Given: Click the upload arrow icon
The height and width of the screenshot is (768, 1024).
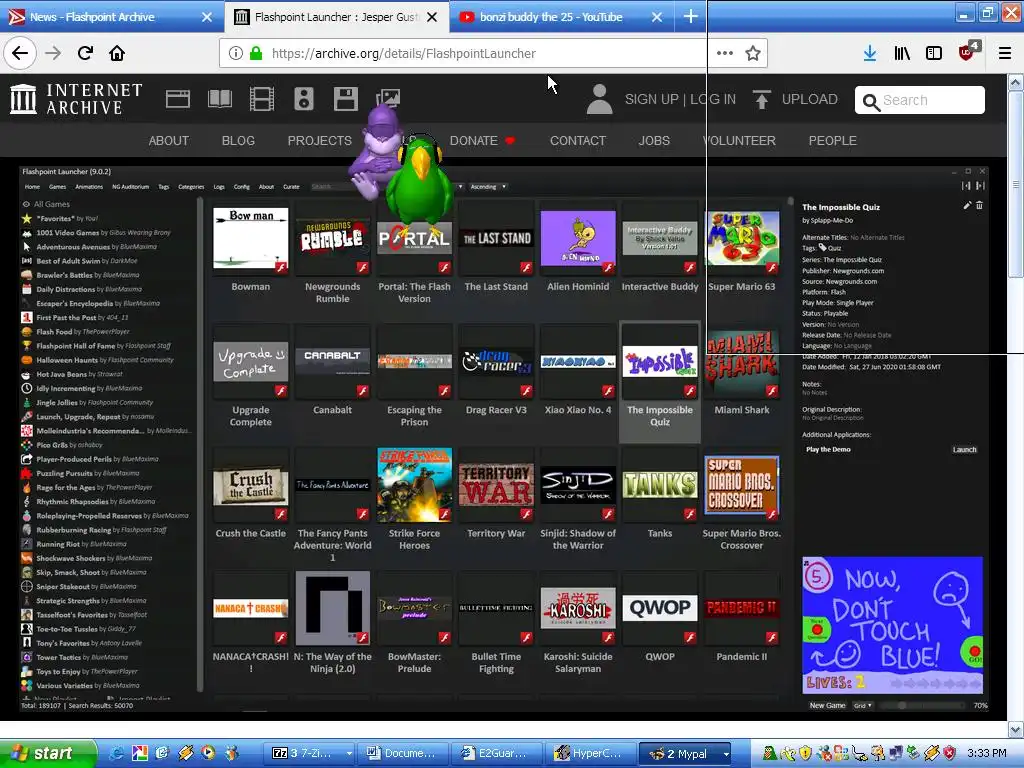Looking at the screenshot, I should click(761, 99).
